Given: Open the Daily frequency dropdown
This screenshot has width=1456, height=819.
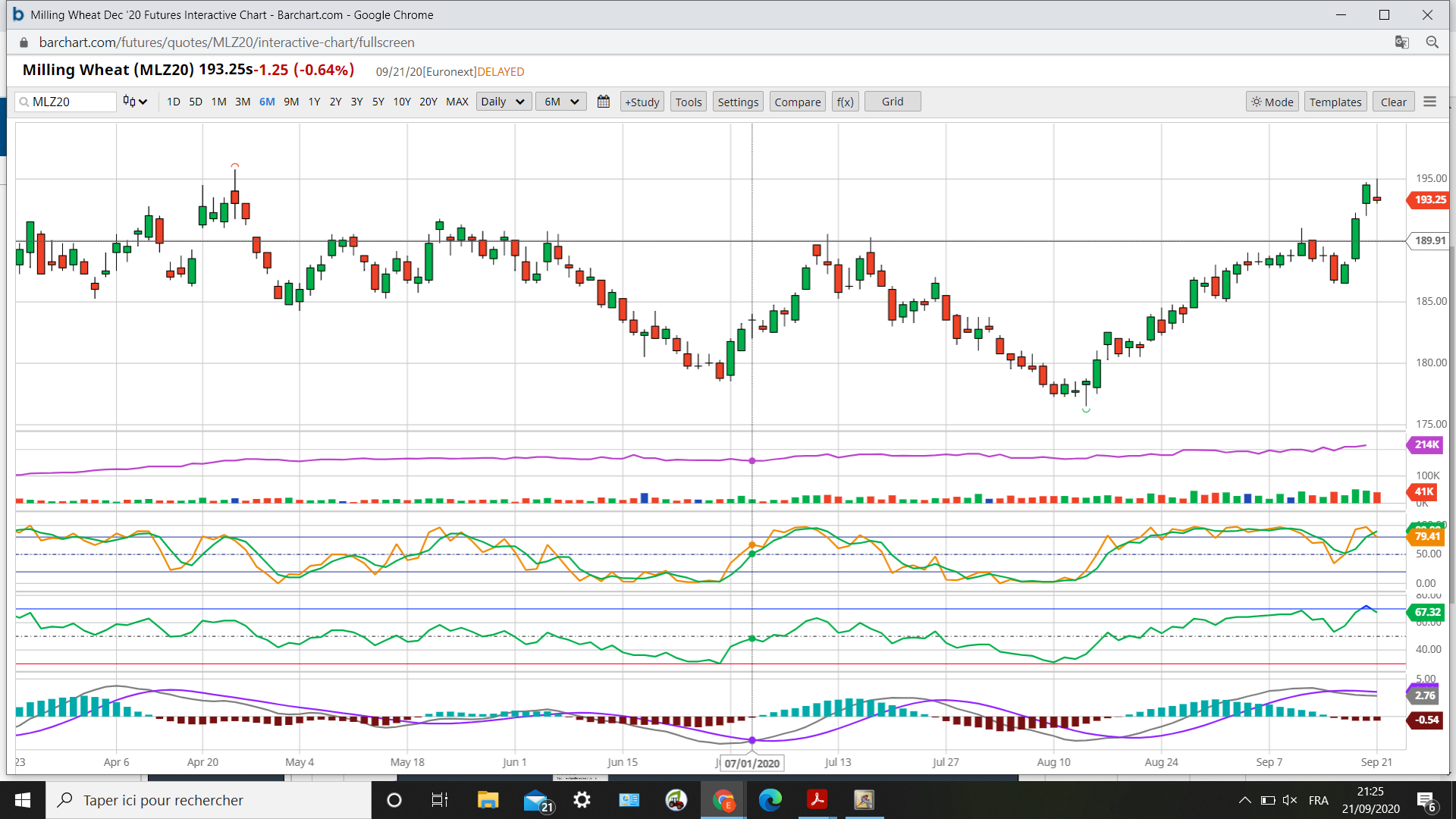Looking at the screenshot, I should click(504, 102).
